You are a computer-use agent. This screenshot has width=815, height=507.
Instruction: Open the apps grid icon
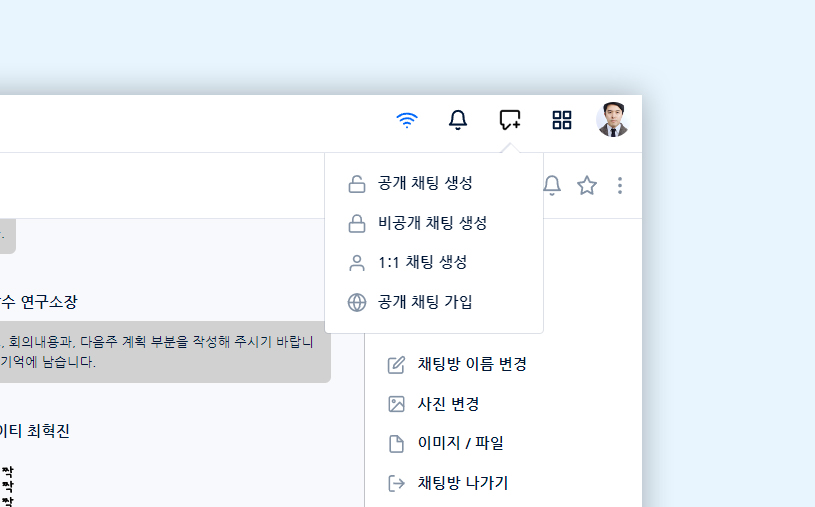(x=562, y=120)
